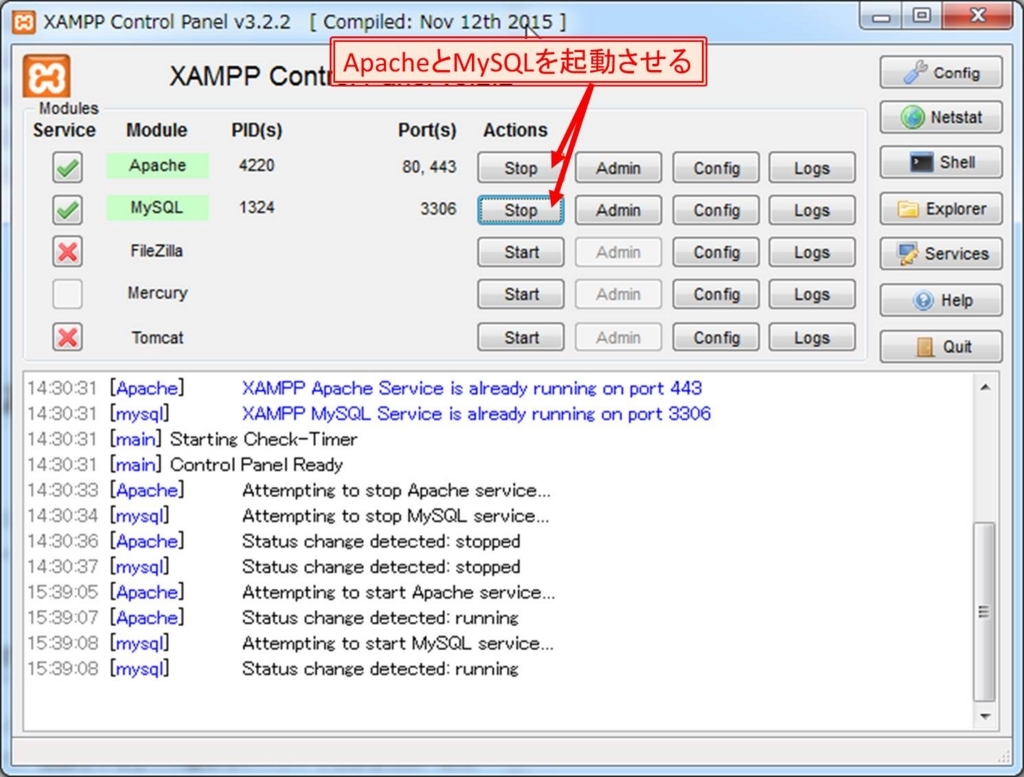The height and width of the screenshot is (777, 1024).
Task: Toggle the Apache service checkbox
Action: pos(67,167)
